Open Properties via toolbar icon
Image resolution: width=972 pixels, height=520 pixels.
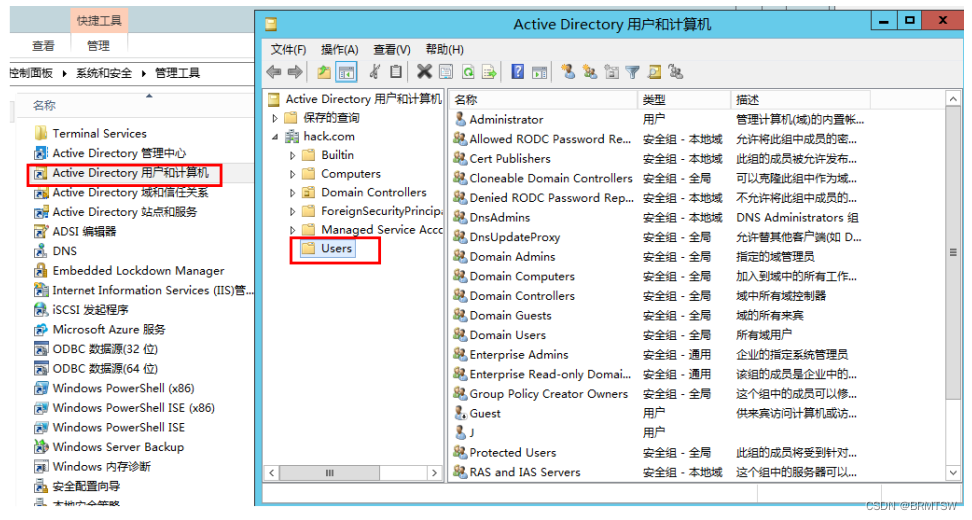tap(446, 72)
